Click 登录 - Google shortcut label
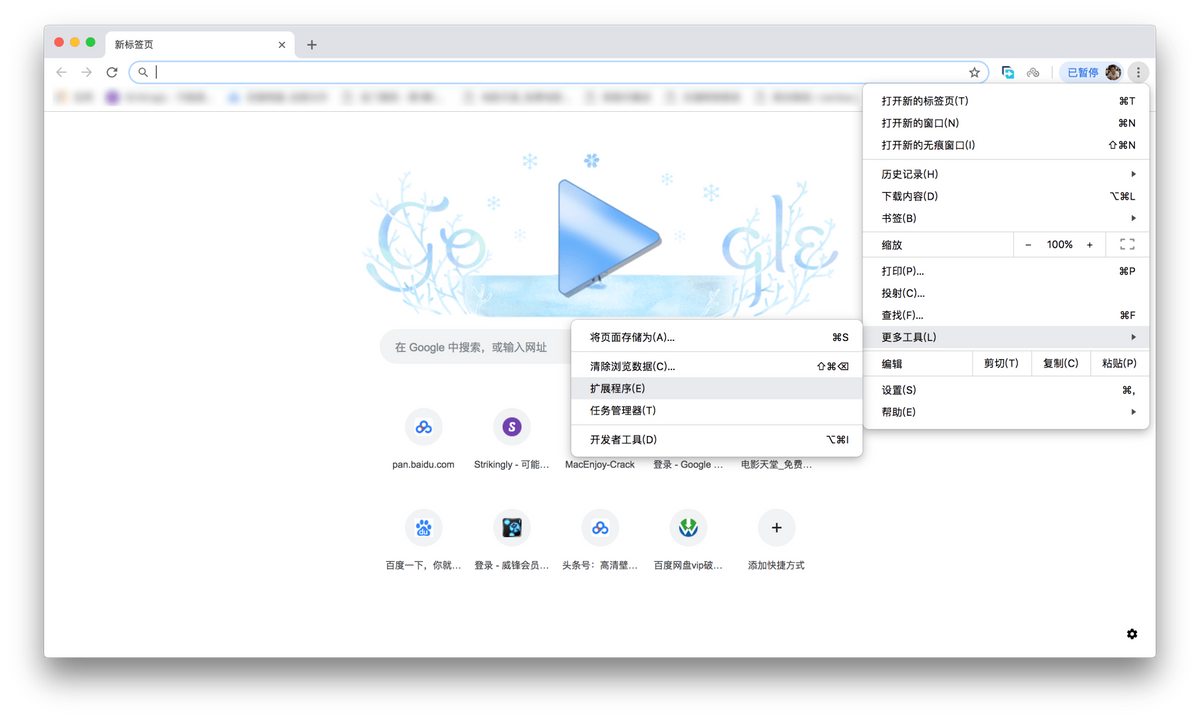 pyautogui.click(x=688, y=464)
